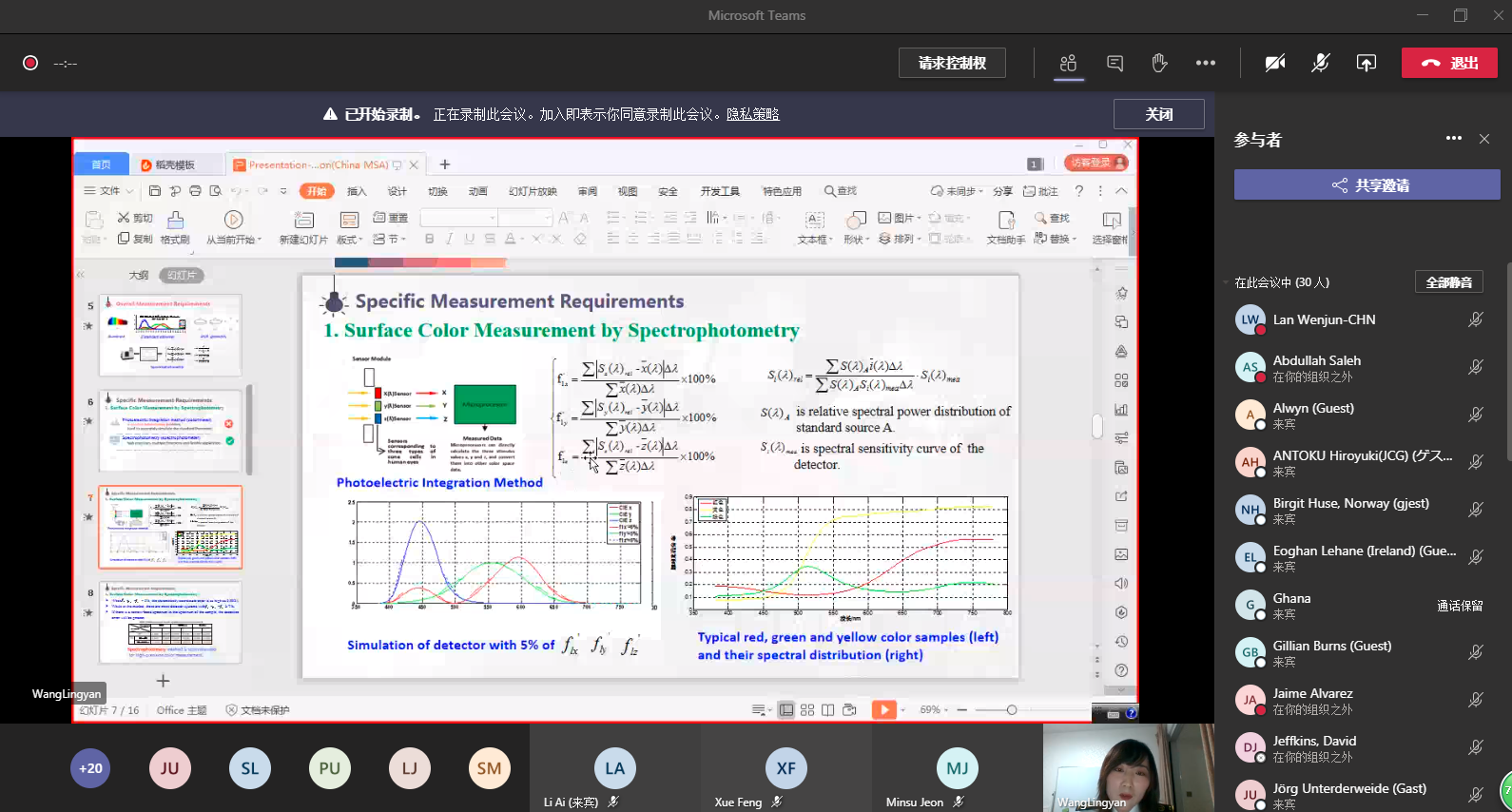Viewport: 1512px width, 812px height.
Task: Click the mute icon next to Jaime Alvarez
Action: [x=1476, y=700]
